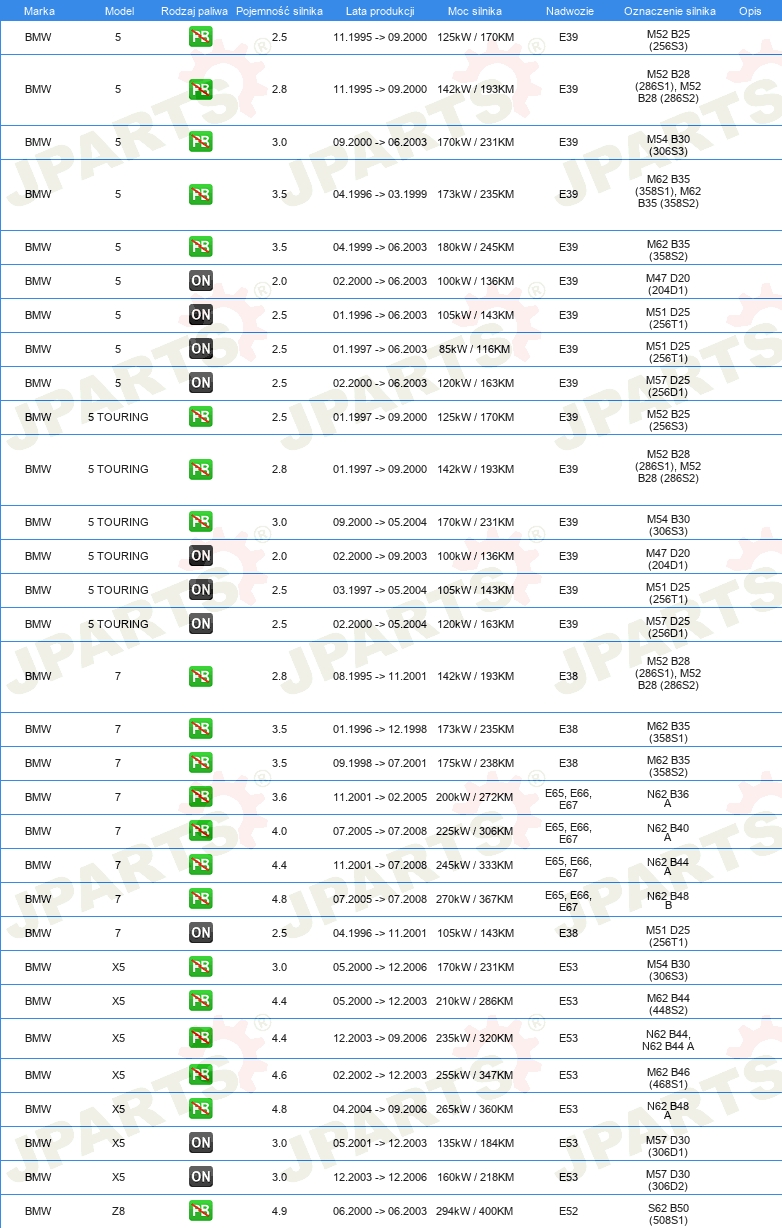Select ON icon in X5 160kW / 218KM row

pyautogui.click(x=201, y=1177)
